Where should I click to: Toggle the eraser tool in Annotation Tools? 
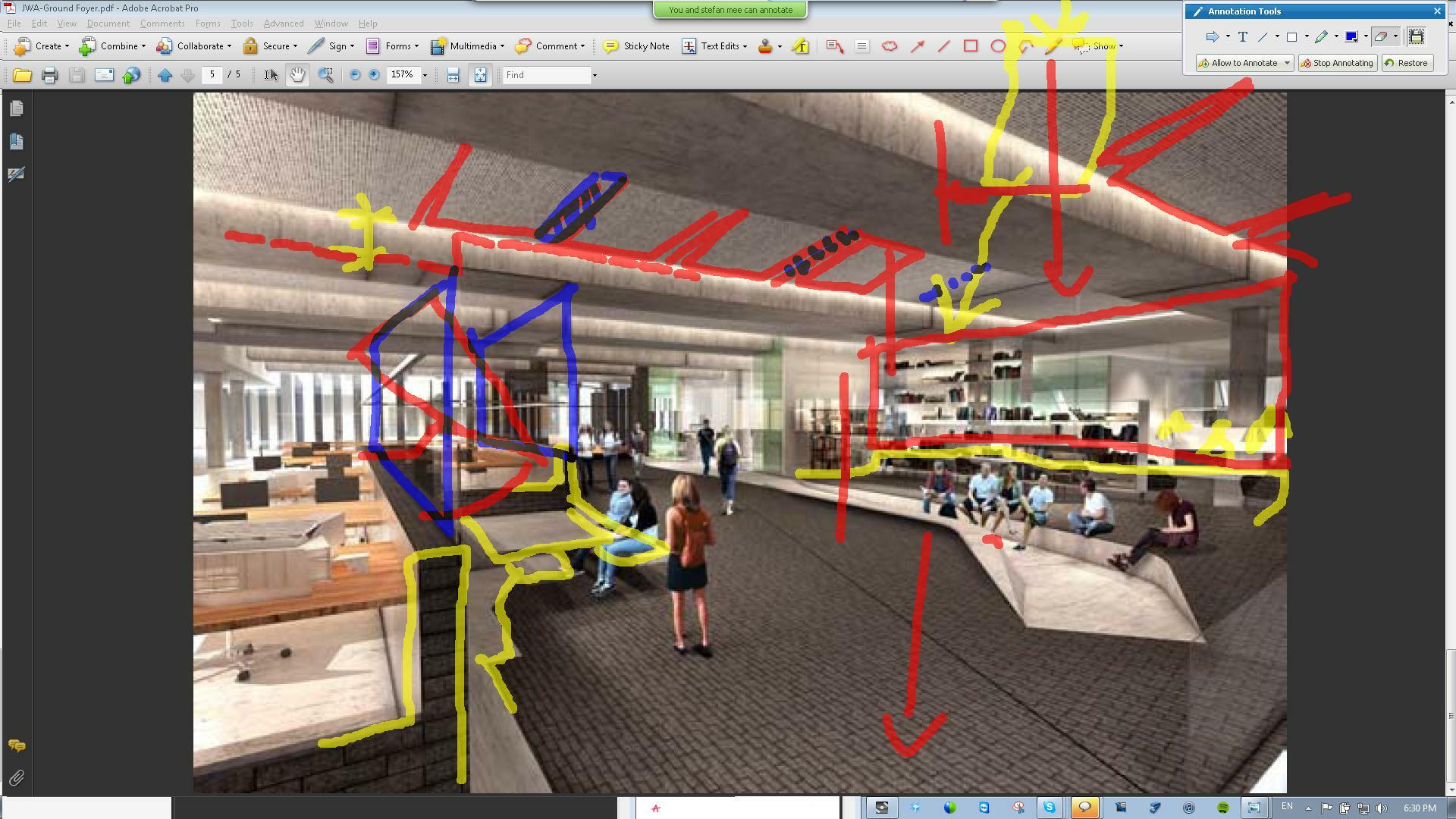[x=1381, y=36]
